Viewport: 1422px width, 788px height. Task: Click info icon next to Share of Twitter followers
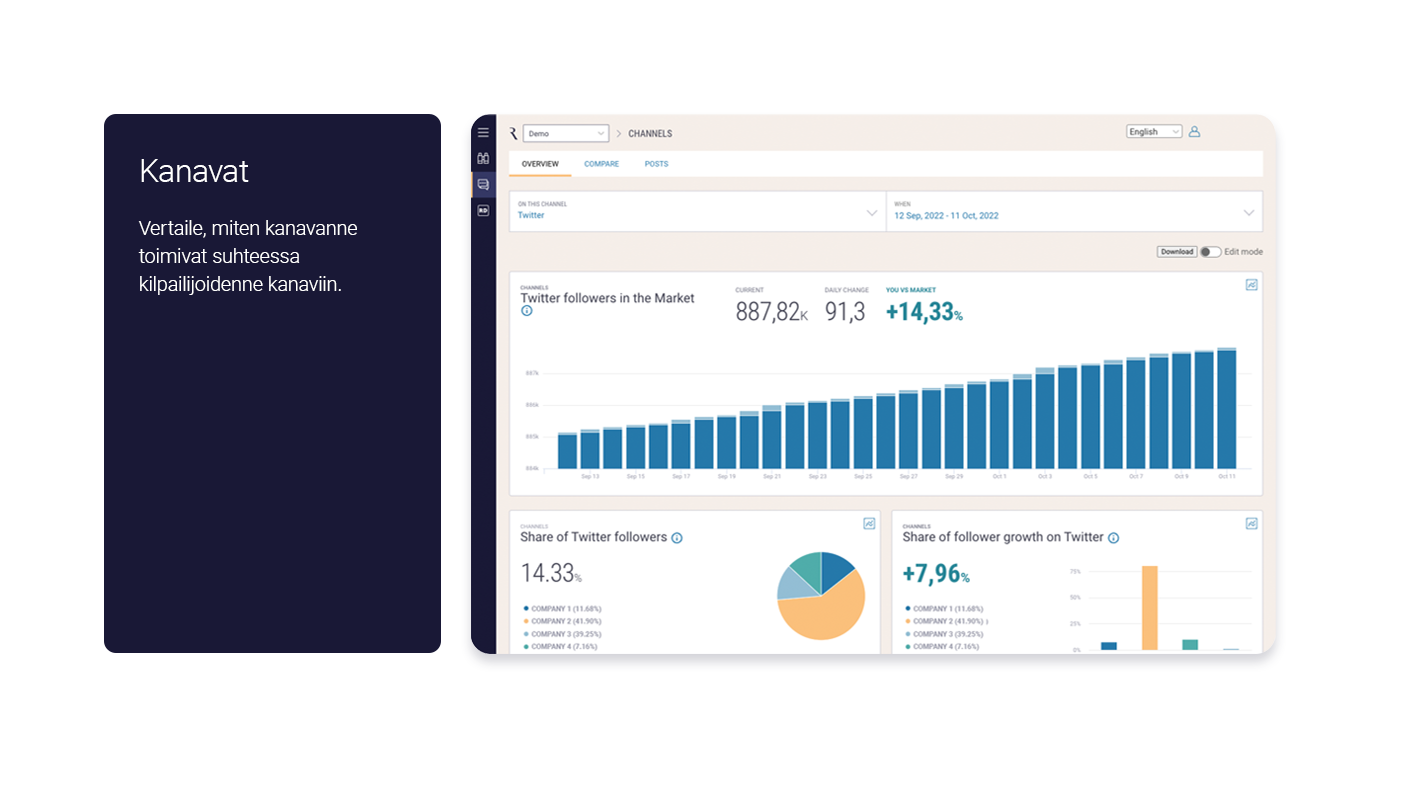677,538
